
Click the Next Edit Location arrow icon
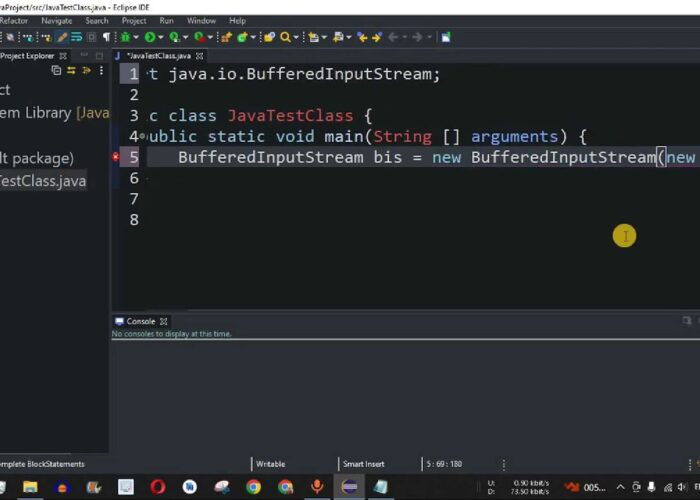click(x=377, y=37)
